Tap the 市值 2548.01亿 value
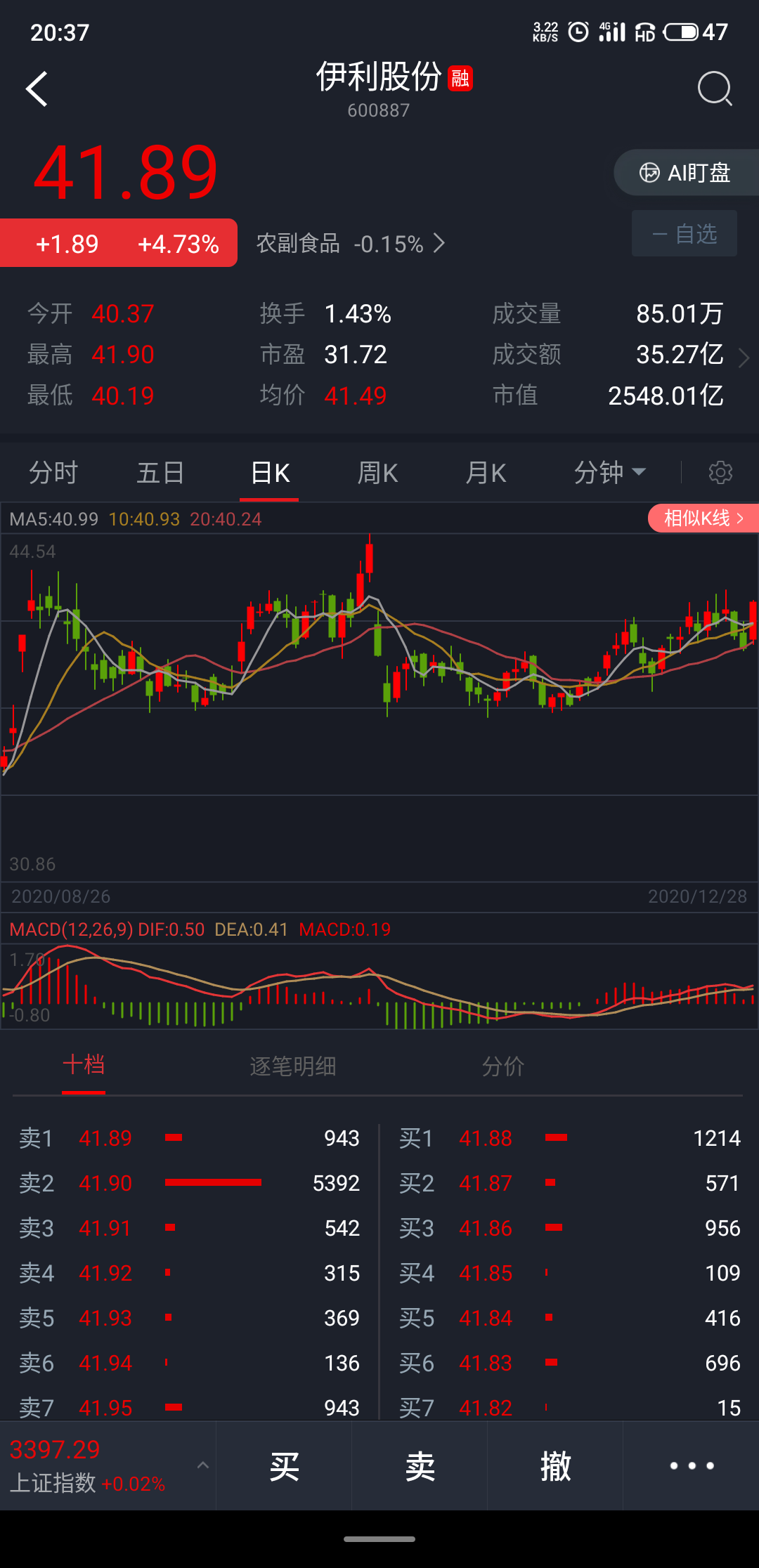The image size is (759, 1568). pyautogui.click(x=665, y=396)
